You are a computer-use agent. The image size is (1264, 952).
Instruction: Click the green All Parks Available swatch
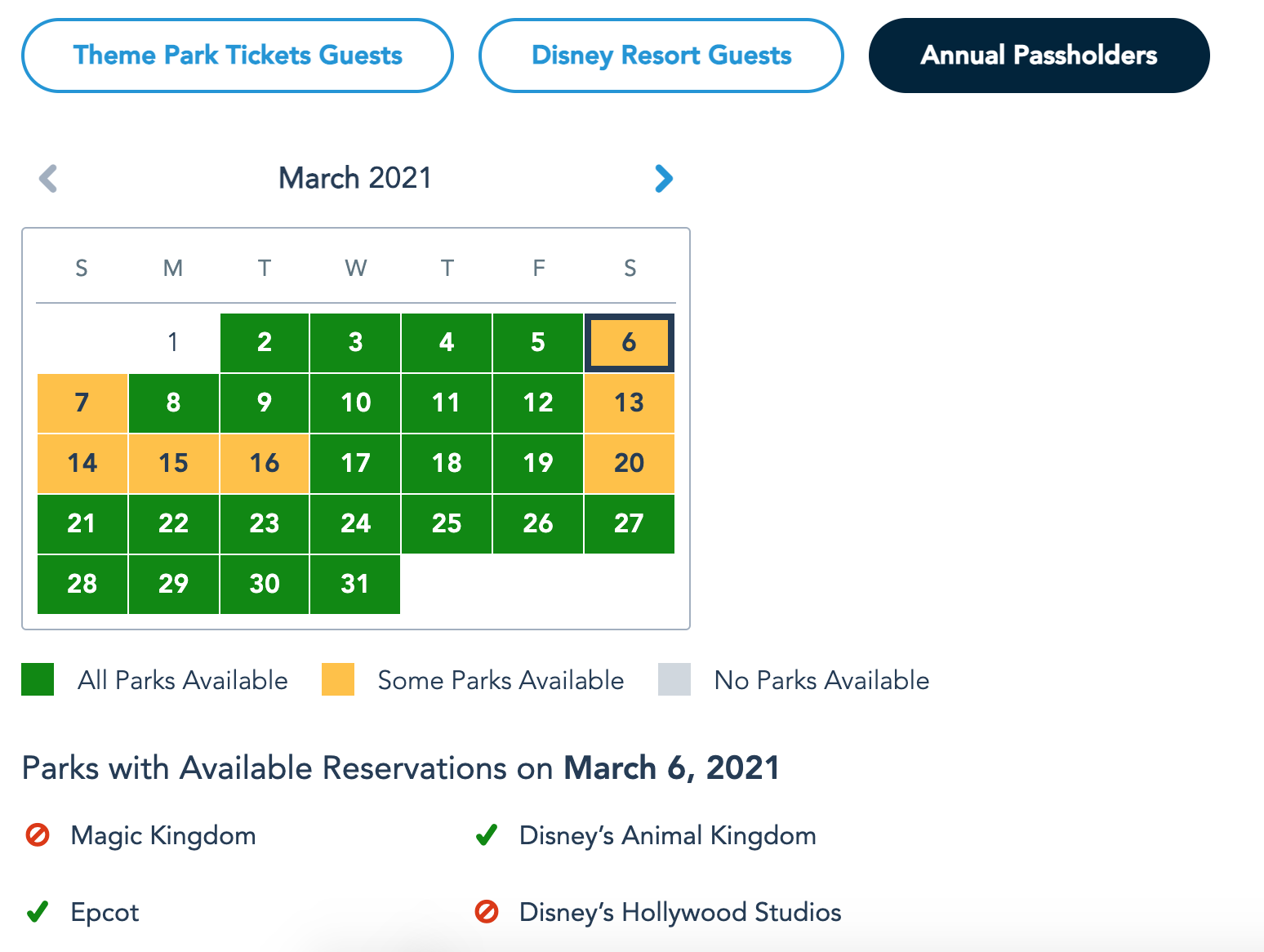click(x=38, y=679)
